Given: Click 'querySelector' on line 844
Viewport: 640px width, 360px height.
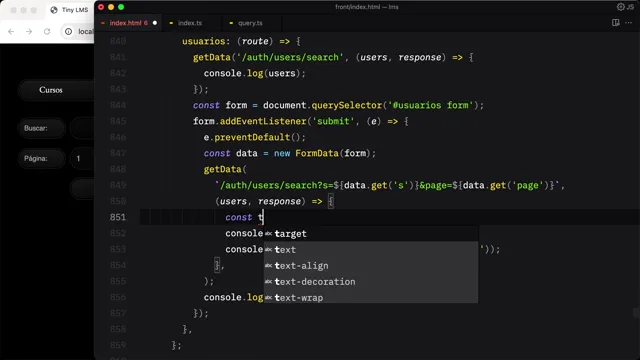Looking at the screenshot, I should tap(347, 105).
